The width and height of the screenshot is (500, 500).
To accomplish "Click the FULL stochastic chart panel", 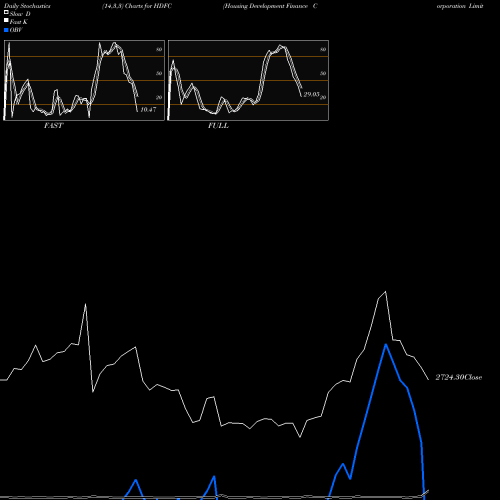I will [x=248, y=80].
